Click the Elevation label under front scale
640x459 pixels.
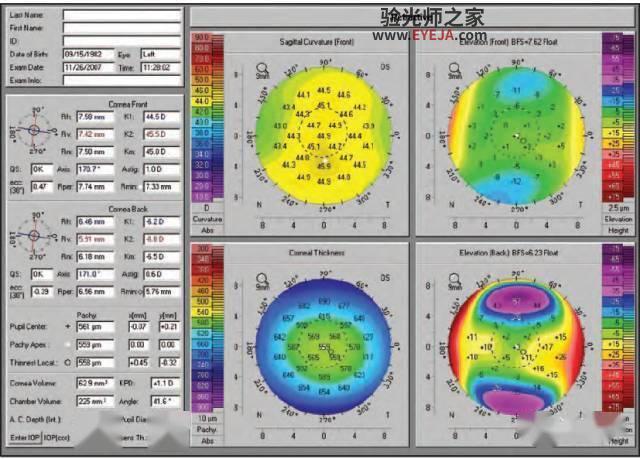click(618, 219)
